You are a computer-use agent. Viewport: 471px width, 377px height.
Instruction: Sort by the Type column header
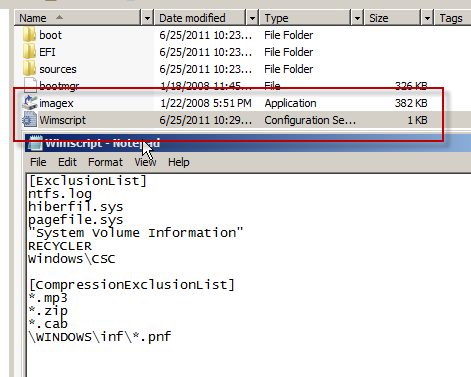pos(305,18)
